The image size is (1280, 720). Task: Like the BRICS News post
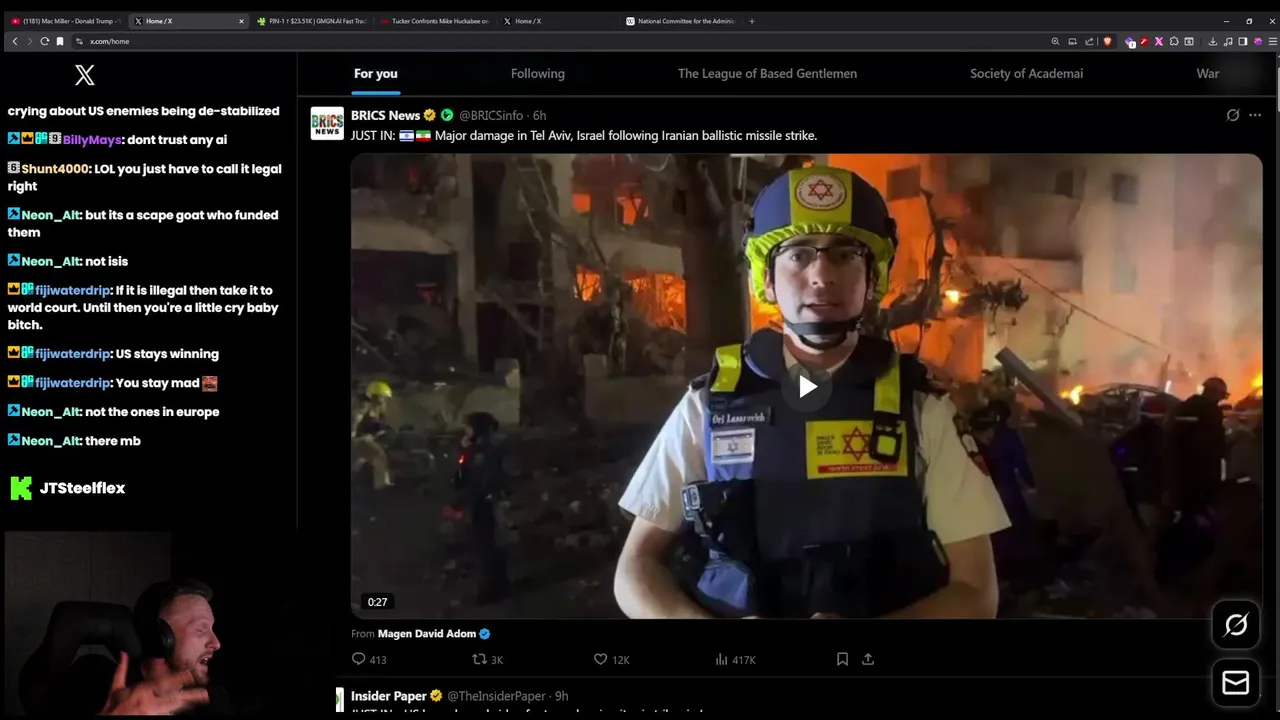(x=611, y=659)
